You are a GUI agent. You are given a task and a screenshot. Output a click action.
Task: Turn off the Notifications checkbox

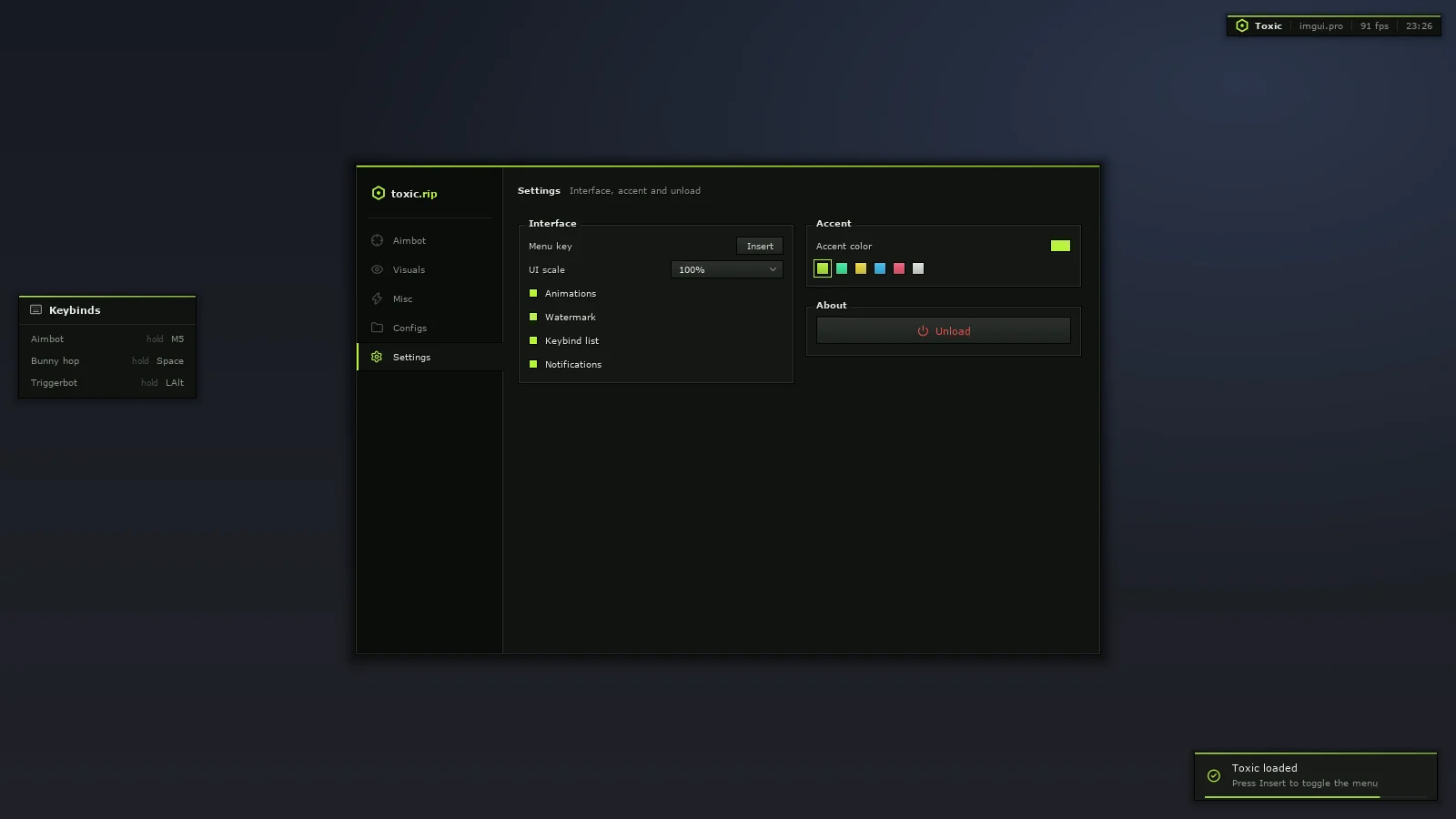(x=533, y=364)
